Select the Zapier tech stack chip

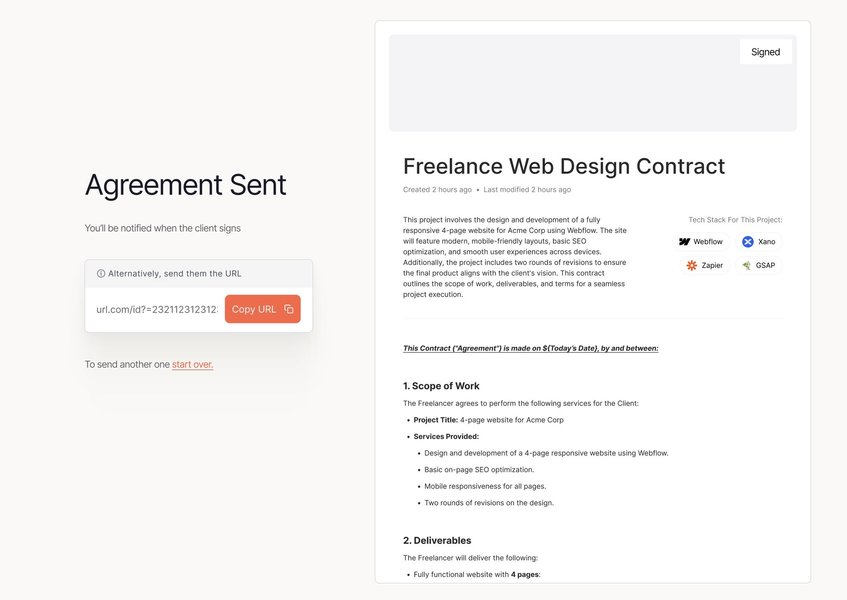[704, 265]
